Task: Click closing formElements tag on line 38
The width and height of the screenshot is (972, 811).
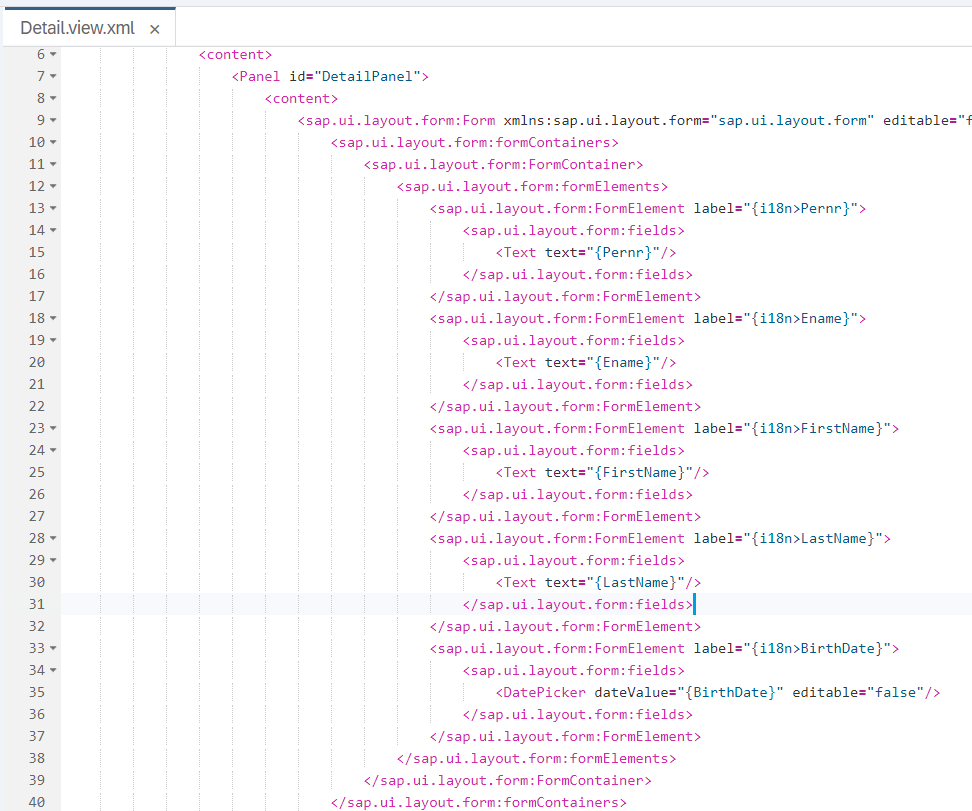Action: (x=536, y=759)
